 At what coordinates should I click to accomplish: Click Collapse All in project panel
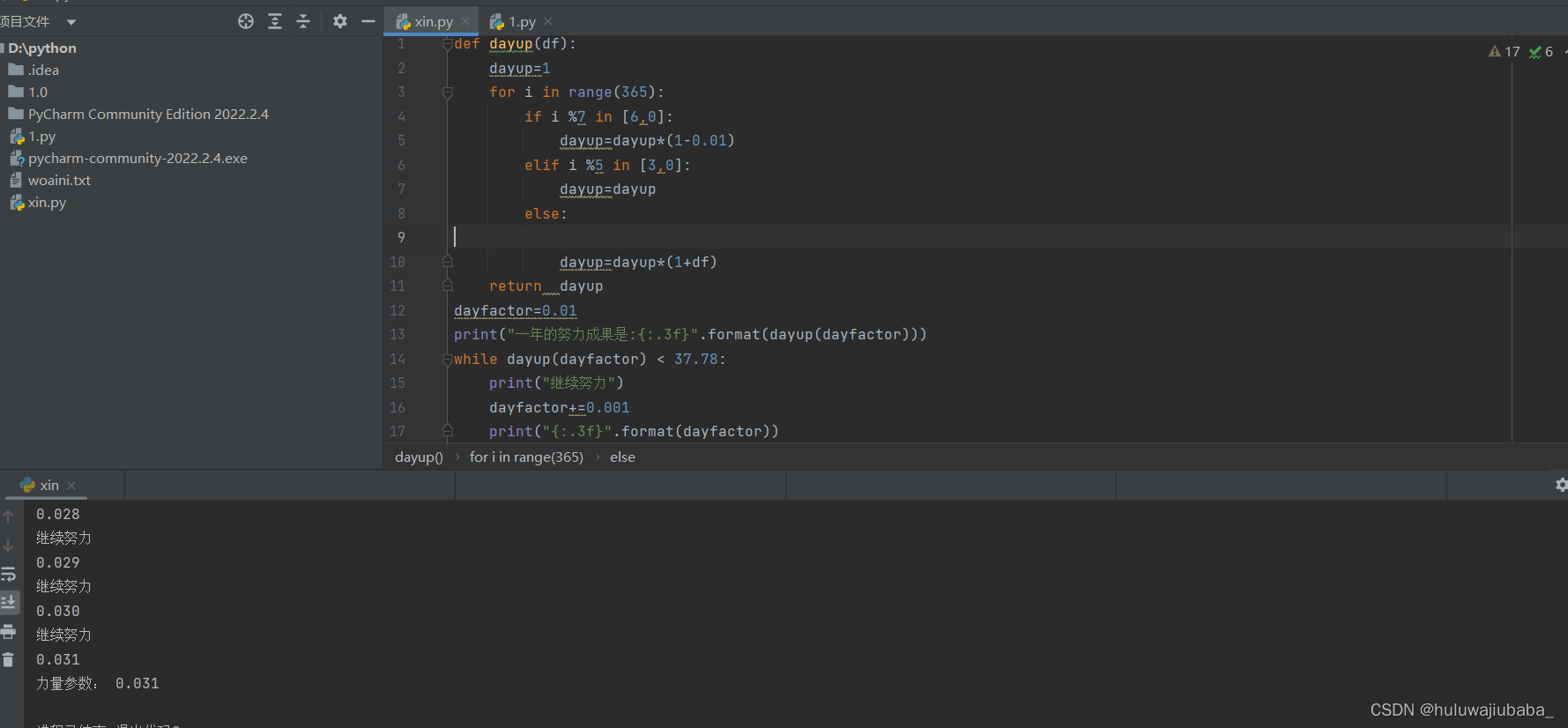click(303, 21)
